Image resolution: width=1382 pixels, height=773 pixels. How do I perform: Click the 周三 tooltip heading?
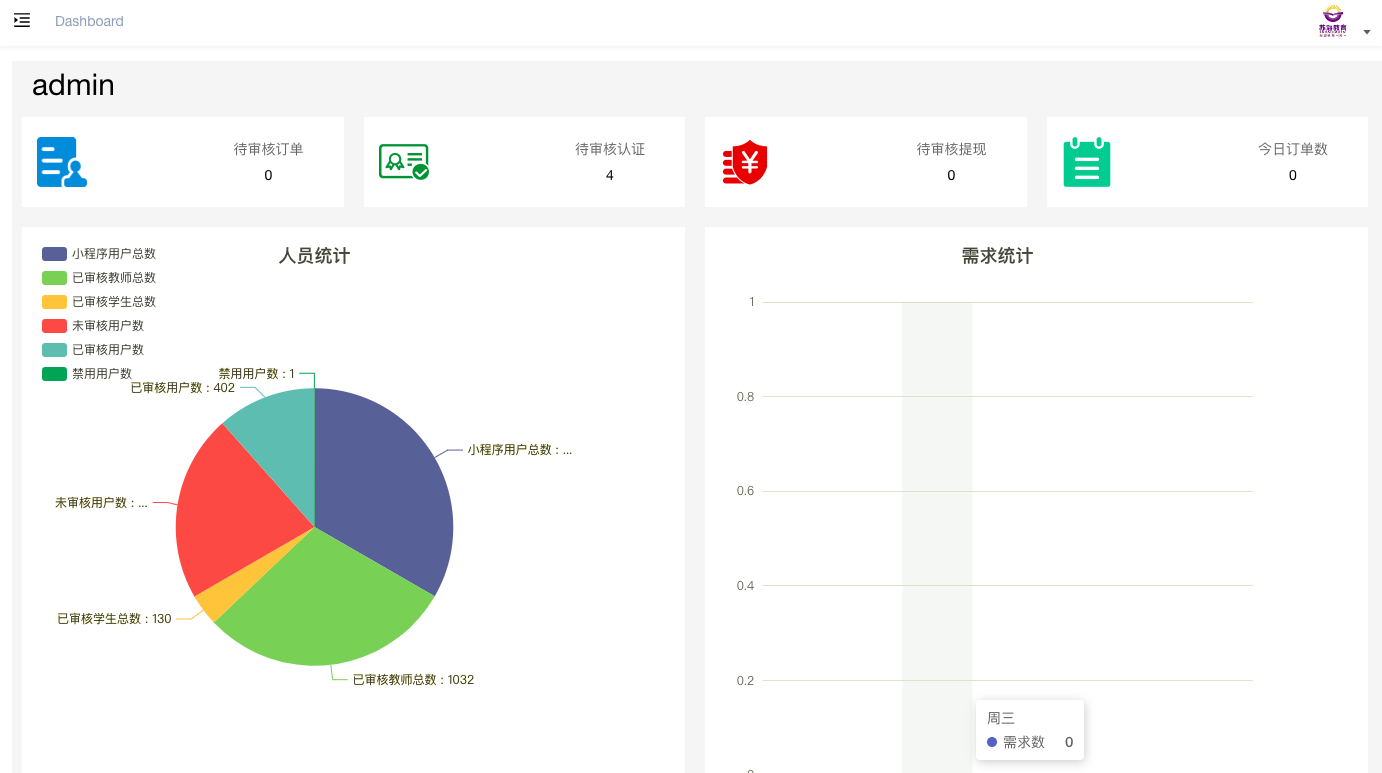pos(1001,718)
